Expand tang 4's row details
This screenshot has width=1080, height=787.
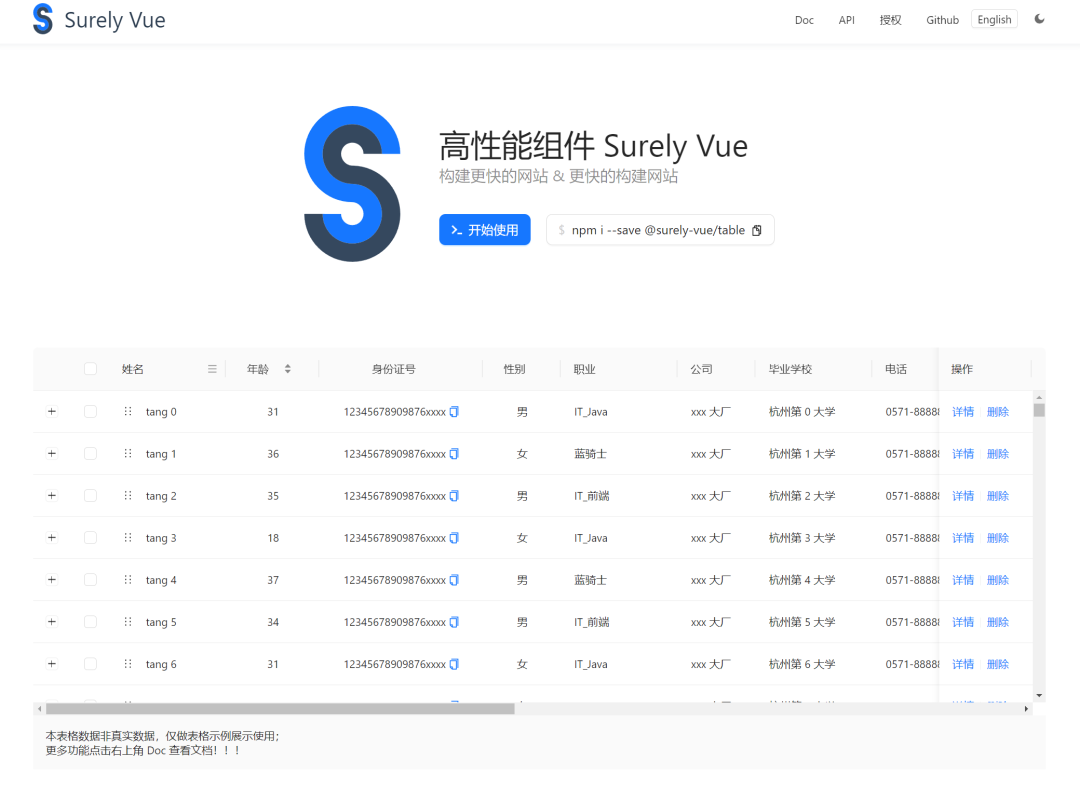[51, 579]
